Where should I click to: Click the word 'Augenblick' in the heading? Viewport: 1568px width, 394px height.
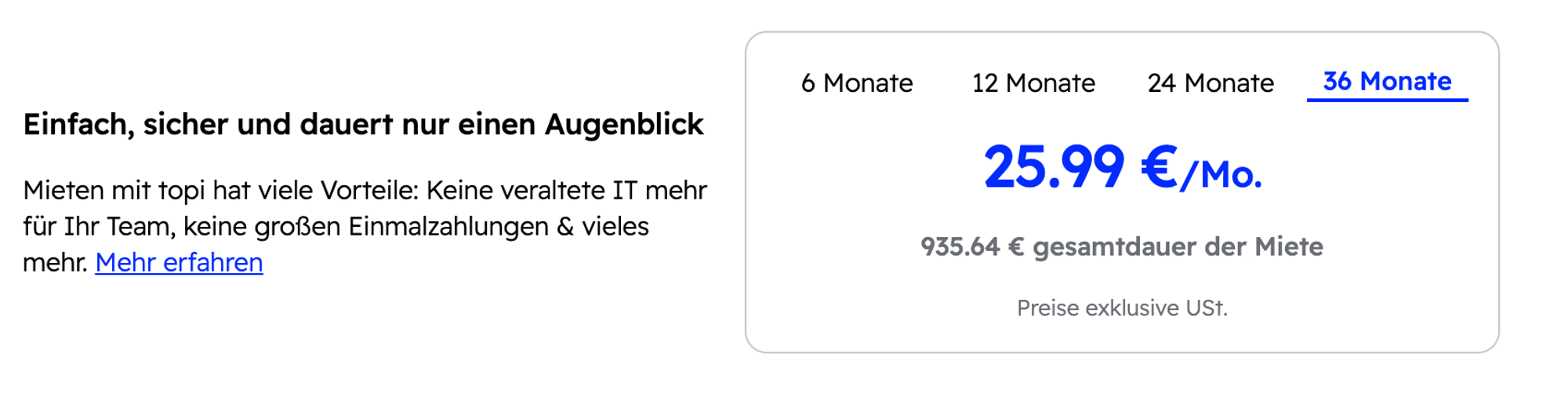pos(624,125)
